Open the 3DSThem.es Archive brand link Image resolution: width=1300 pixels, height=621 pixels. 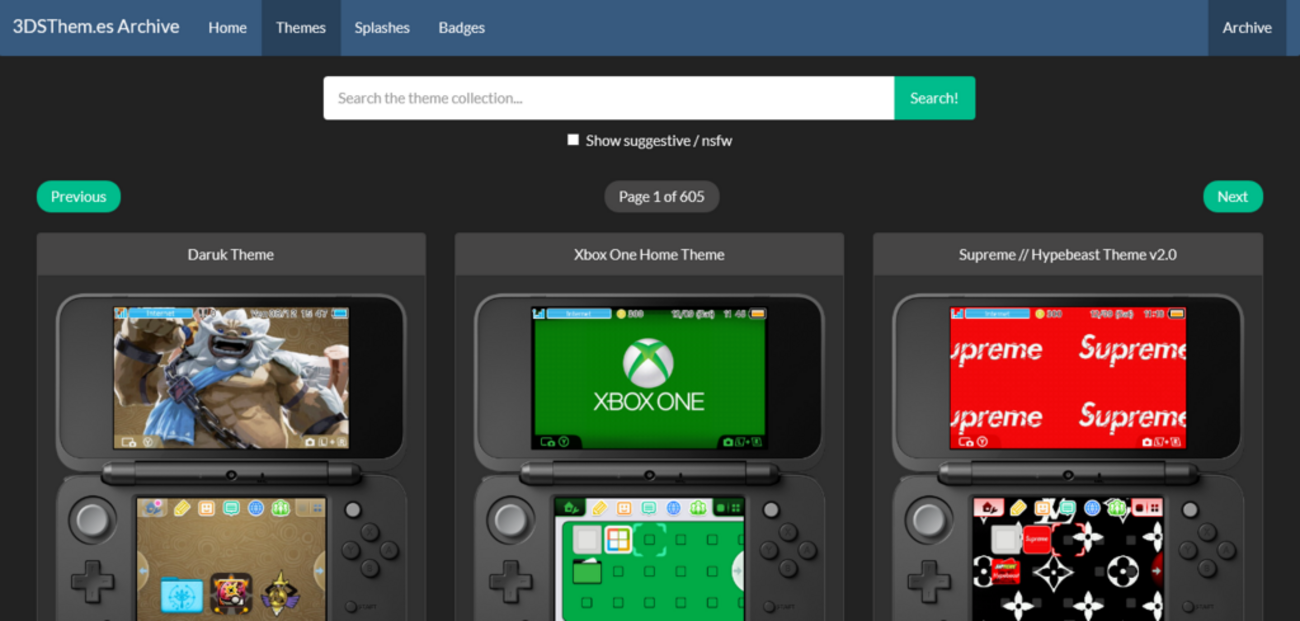[96, 27]
